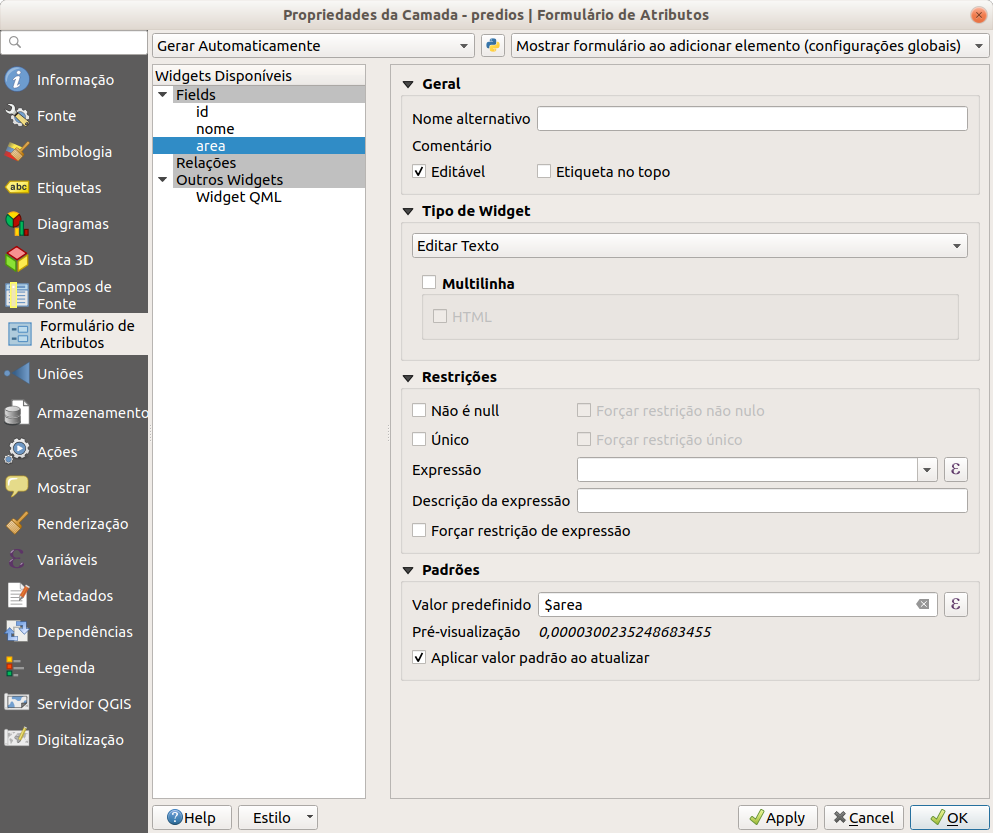Click the Apply button

[x=777, y=817]
